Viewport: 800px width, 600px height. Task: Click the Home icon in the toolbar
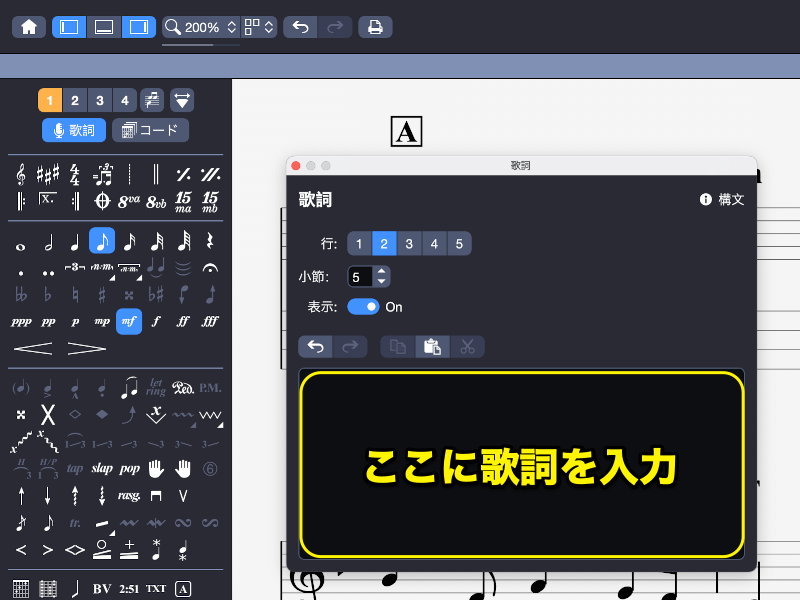coord(29,27)
